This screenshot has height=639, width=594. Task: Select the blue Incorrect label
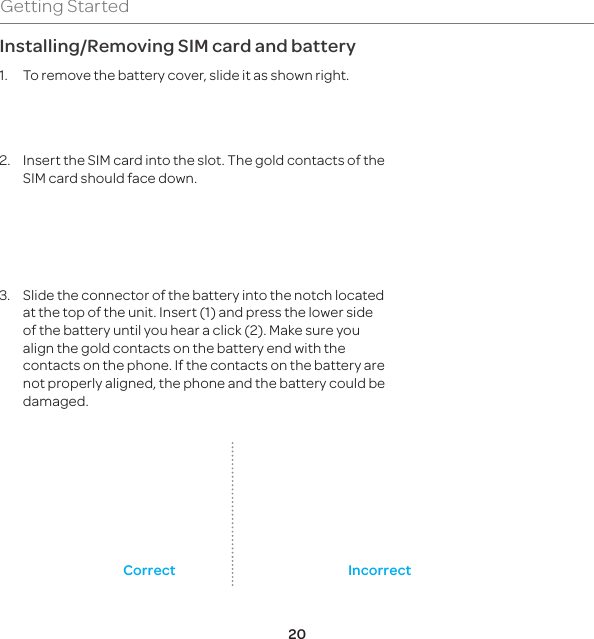point(379,570)
